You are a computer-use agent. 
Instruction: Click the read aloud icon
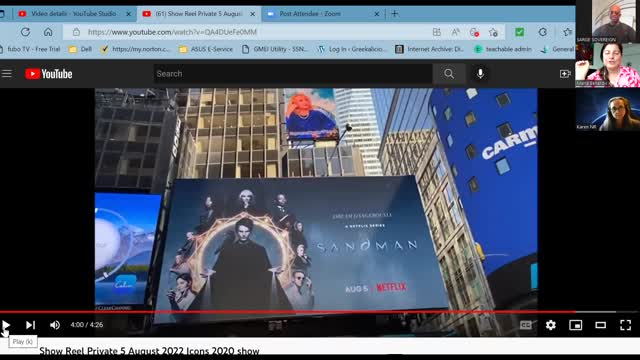pyautogui.click(x=456, y=32)
